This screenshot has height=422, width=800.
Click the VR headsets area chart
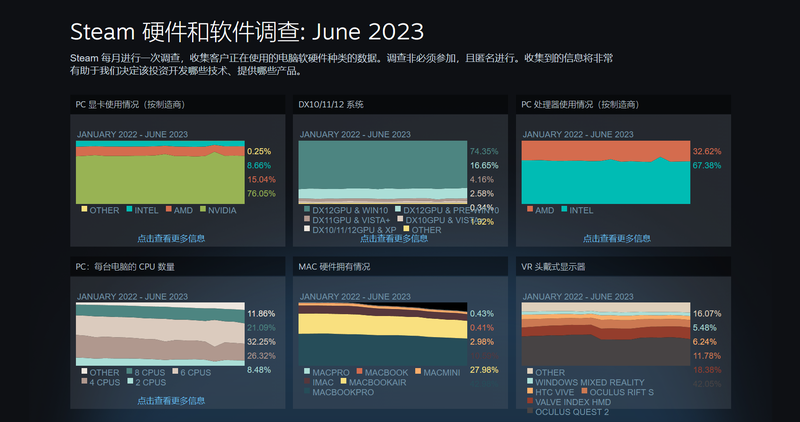point(606,334)
